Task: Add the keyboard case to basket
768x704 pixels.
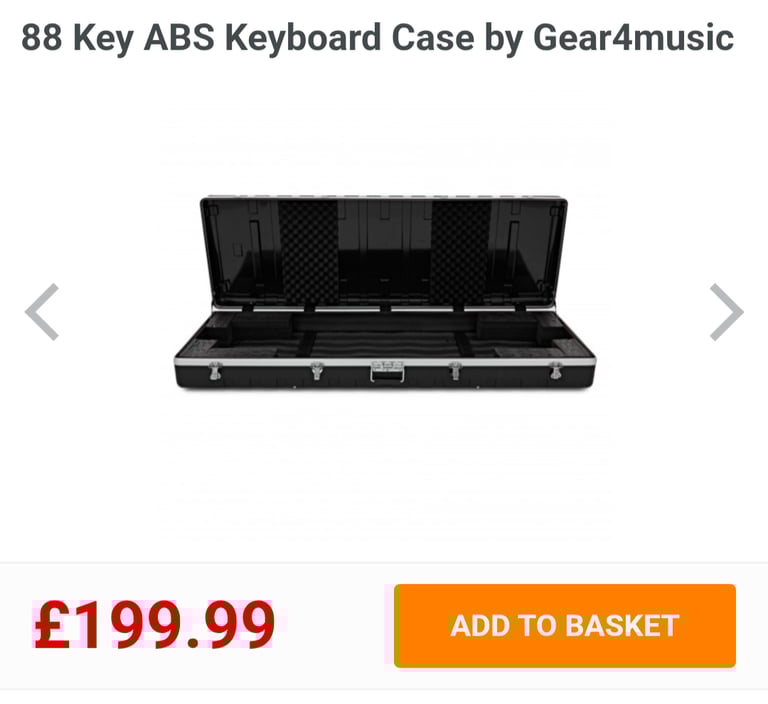Action: (x=565, y=626)
